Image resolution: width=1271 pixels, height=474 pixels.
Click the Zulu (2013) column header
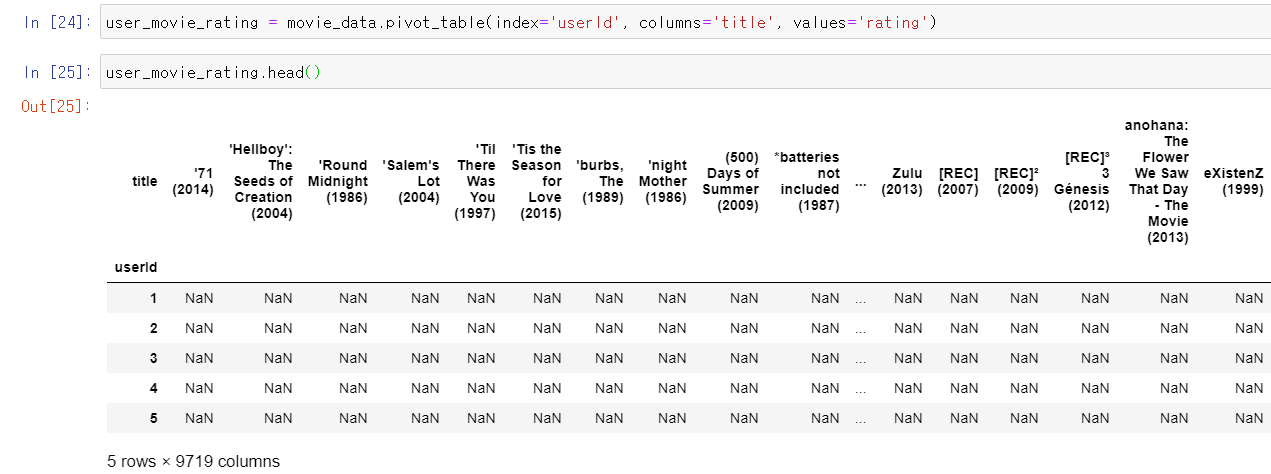(902, 181)
